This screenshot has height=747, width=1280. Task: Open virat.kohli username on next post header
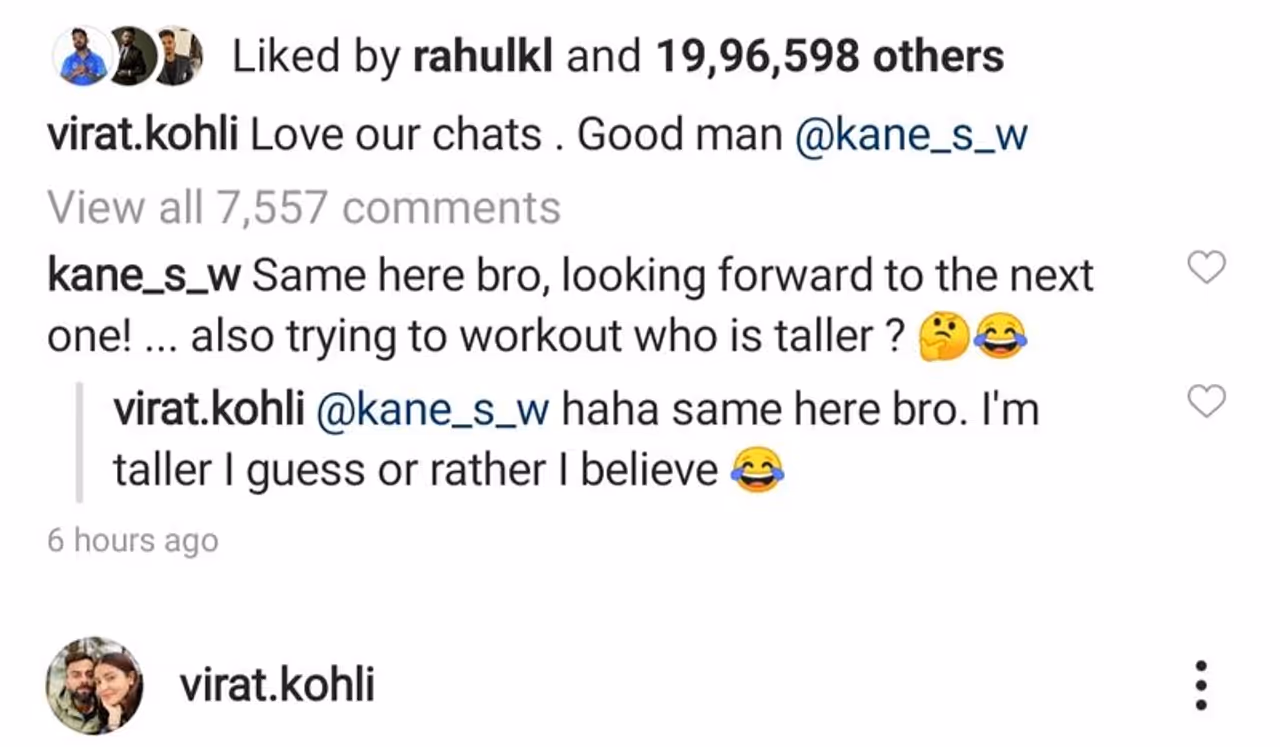coord(277,686)
